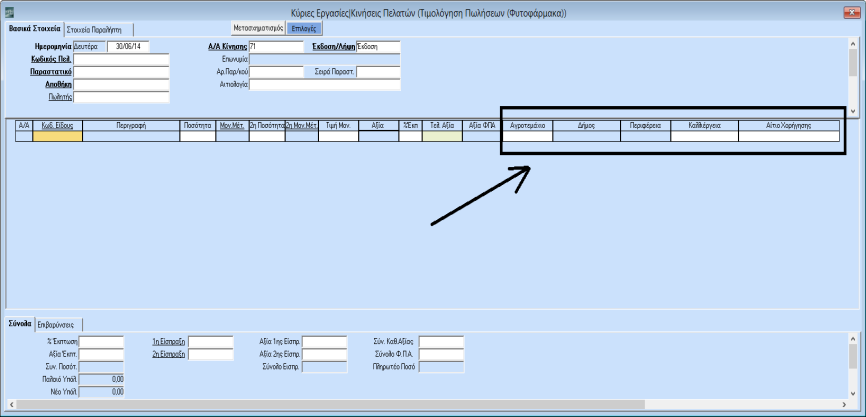The image size is (866, 417).
Task: Click the Κωδ. Είδους column header
Action: pyautogui.click(x=57, y=125)
